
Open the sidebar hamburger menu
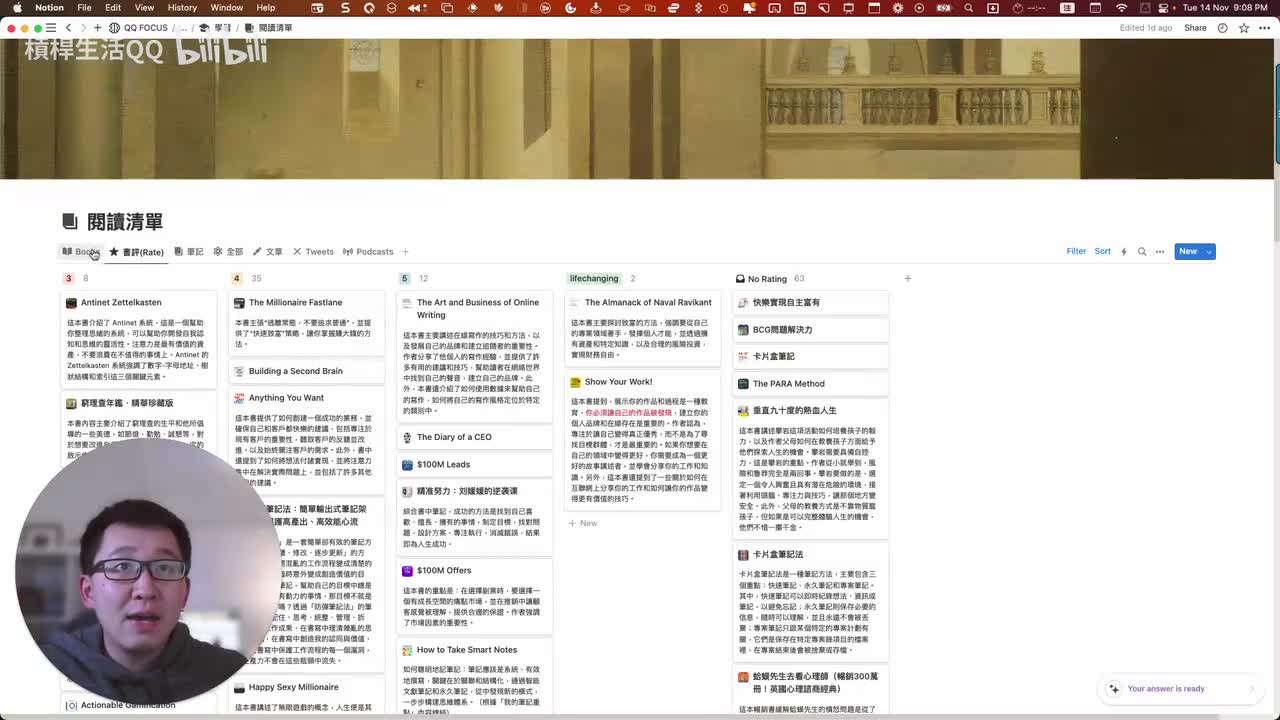pos(53,28)
